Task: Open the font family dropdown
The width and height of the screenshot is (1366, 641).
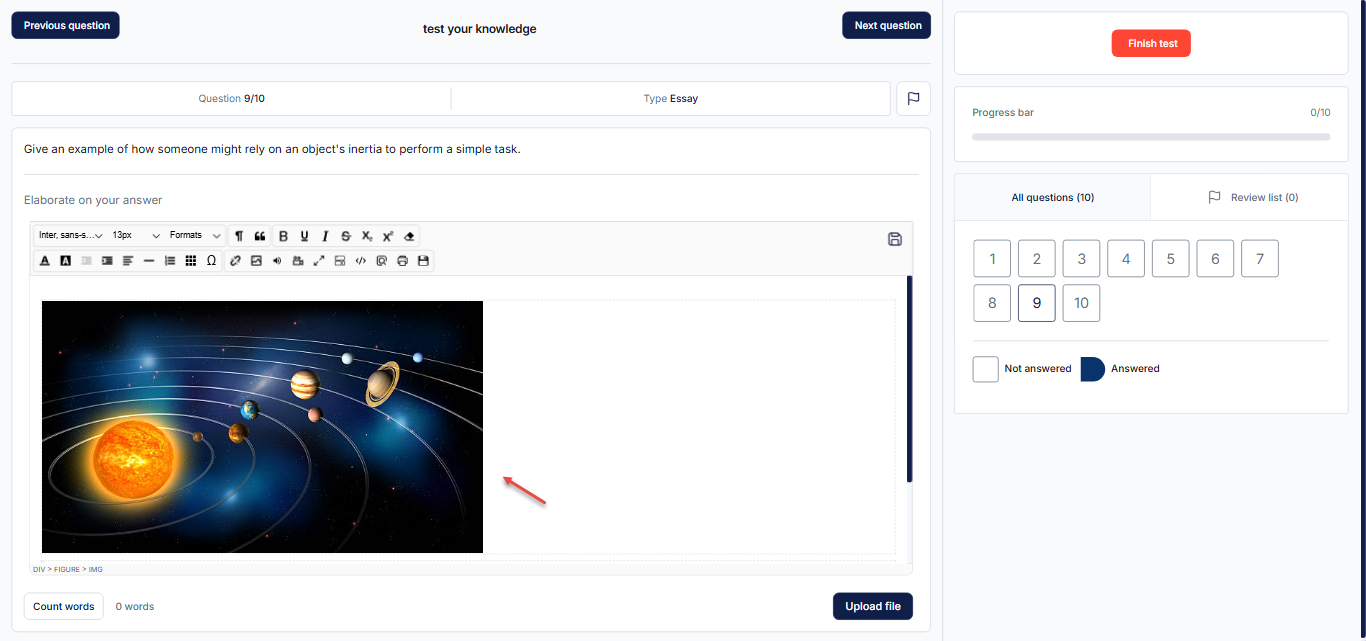Action: click(x=70, y=236)
